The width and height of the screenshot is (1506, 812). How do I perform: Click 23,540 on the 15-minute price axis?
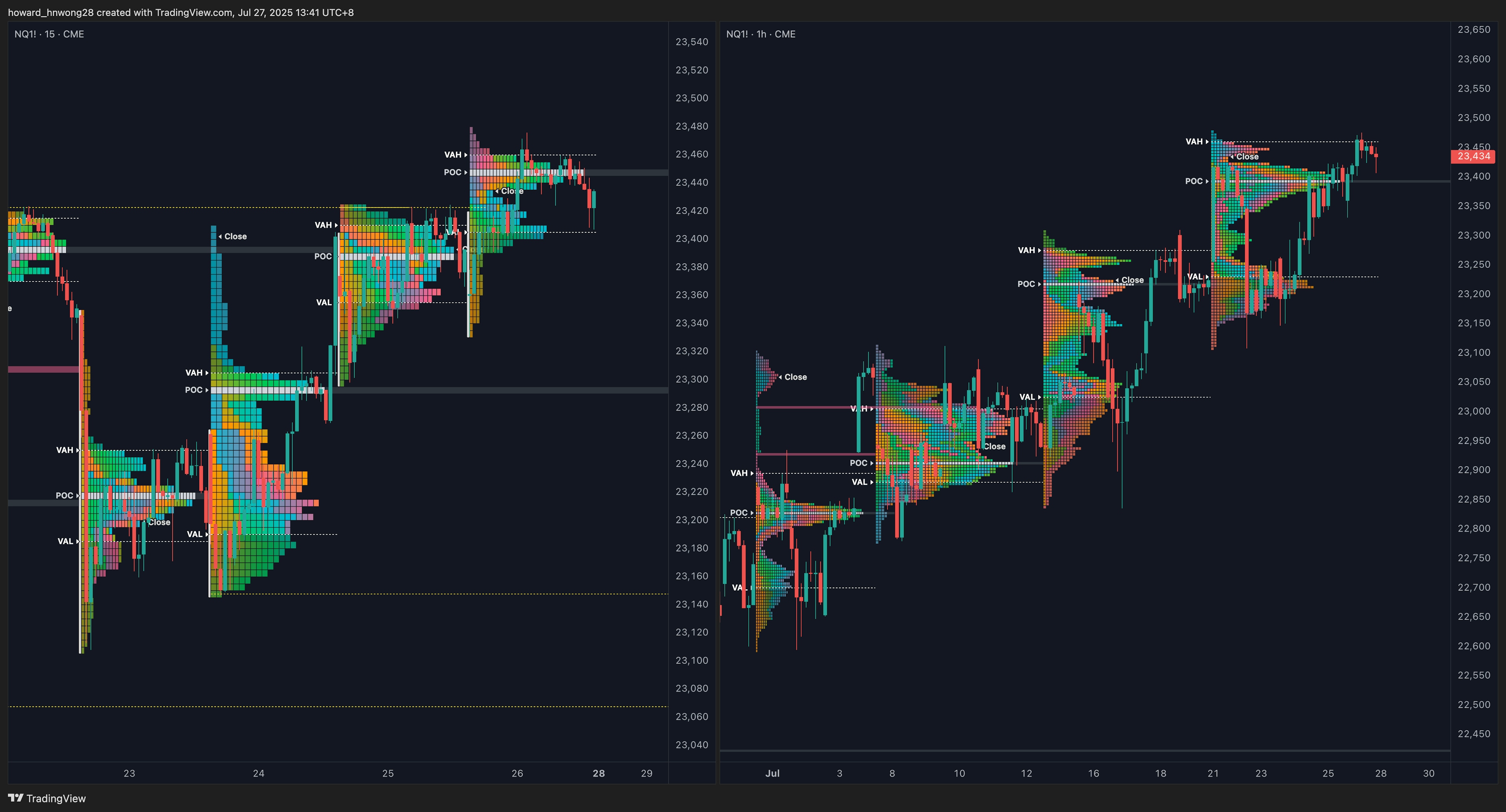(691, 42)
